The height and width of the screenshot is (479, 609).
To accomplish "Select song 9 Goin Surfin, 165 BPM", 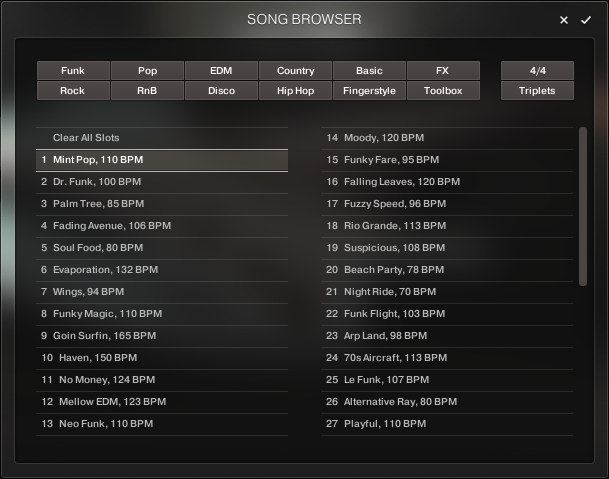I will [x=162, y=336].
